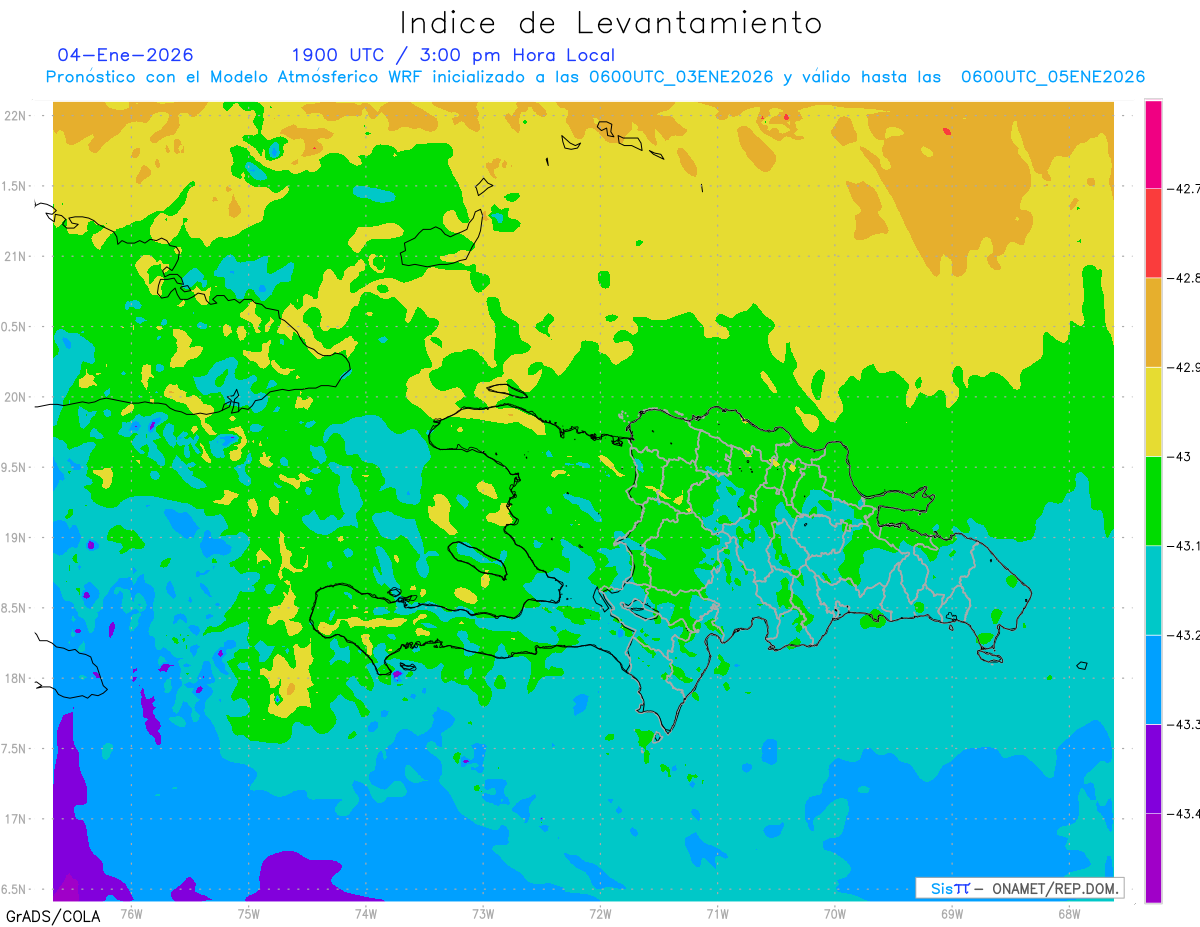Click the '68W' longitude label
1200x927 pixels.
point(1069,913)
